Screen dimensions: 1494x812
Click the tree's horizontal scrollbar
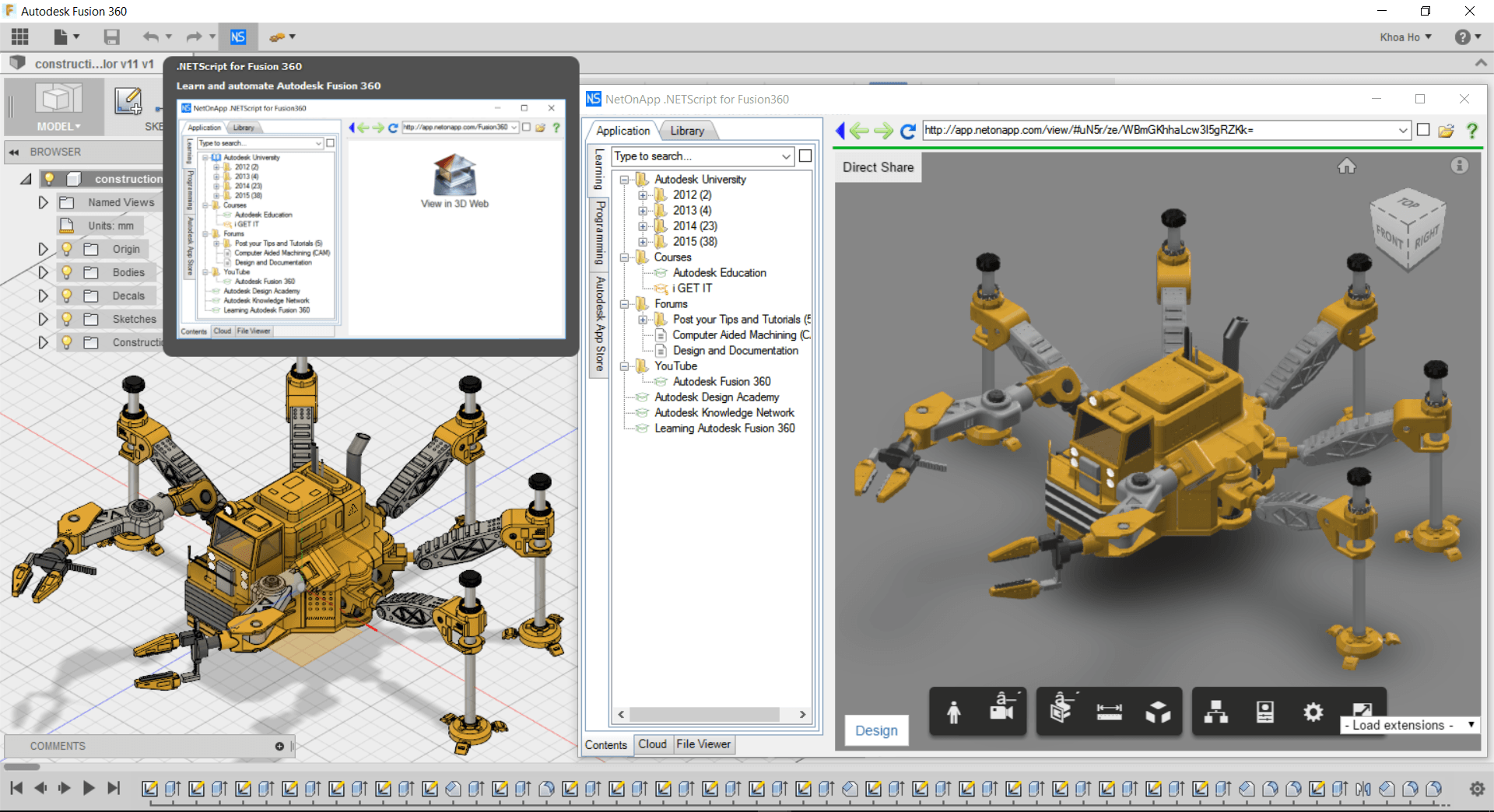704,714
